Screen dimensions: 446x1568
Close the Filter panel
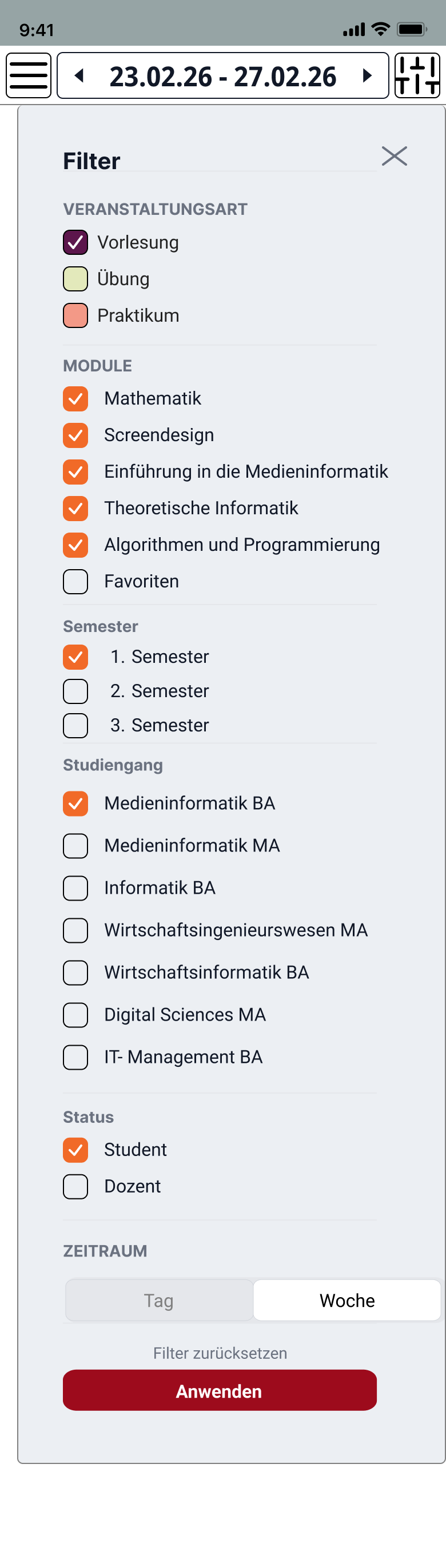coord(394,156)
